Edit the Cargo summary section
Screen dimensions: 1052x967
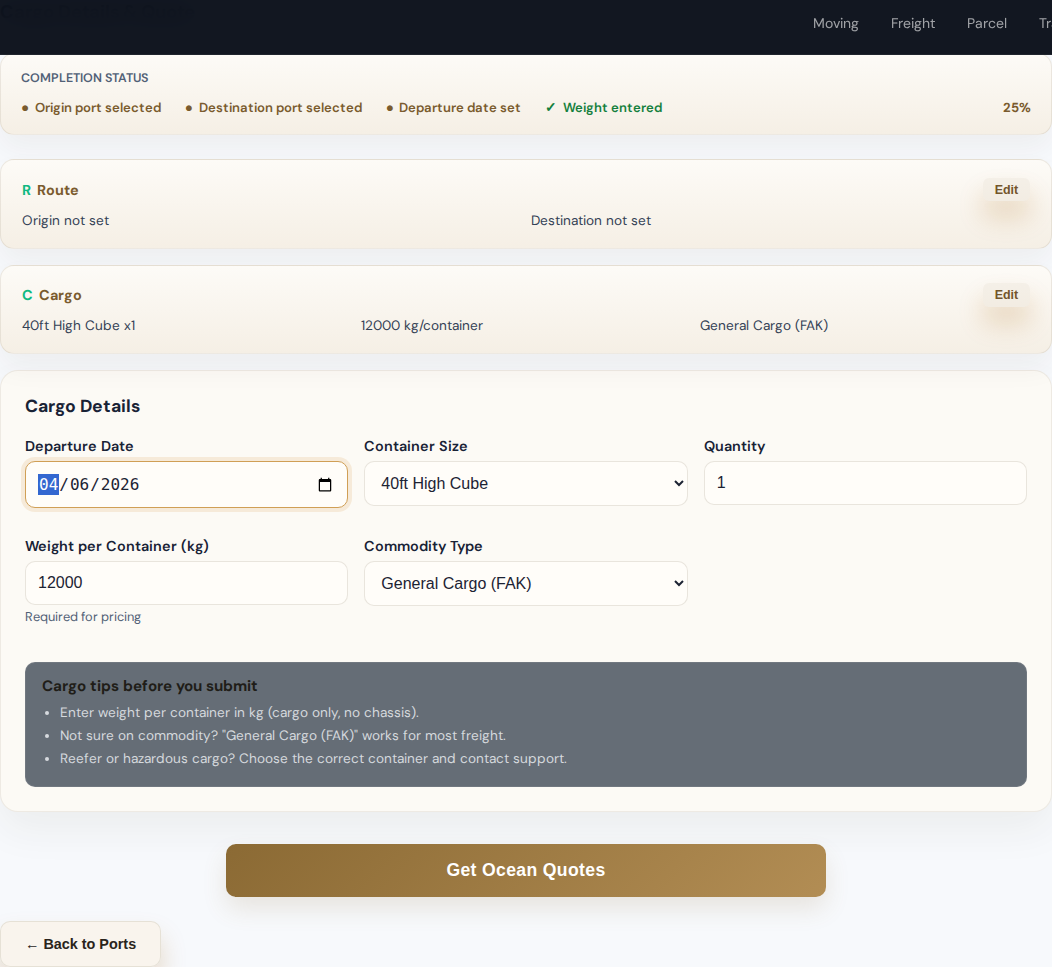[1006, 295]
